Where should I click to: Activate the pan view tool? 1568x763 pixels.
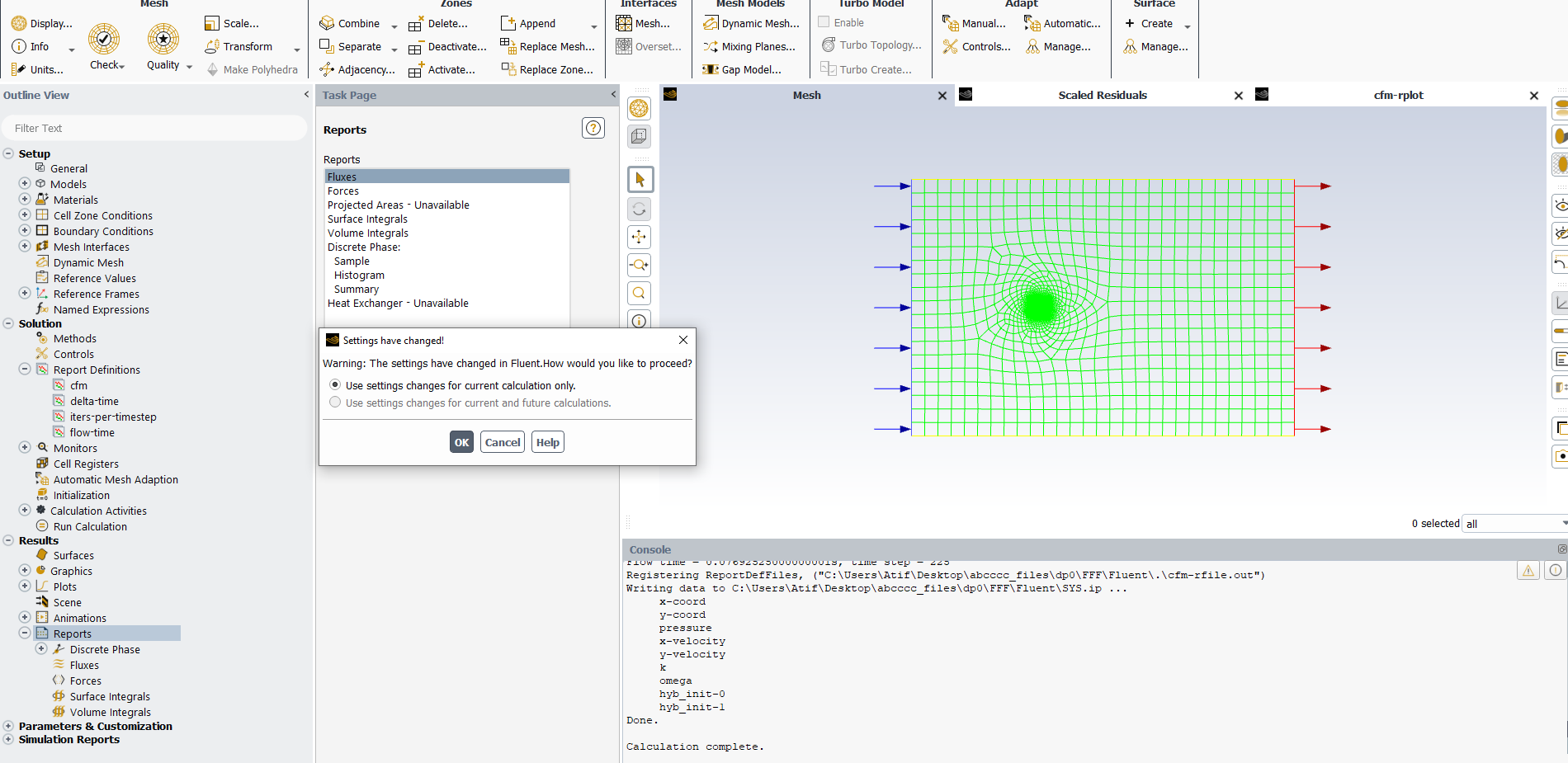pyautogui.click(x=639, y=238)
